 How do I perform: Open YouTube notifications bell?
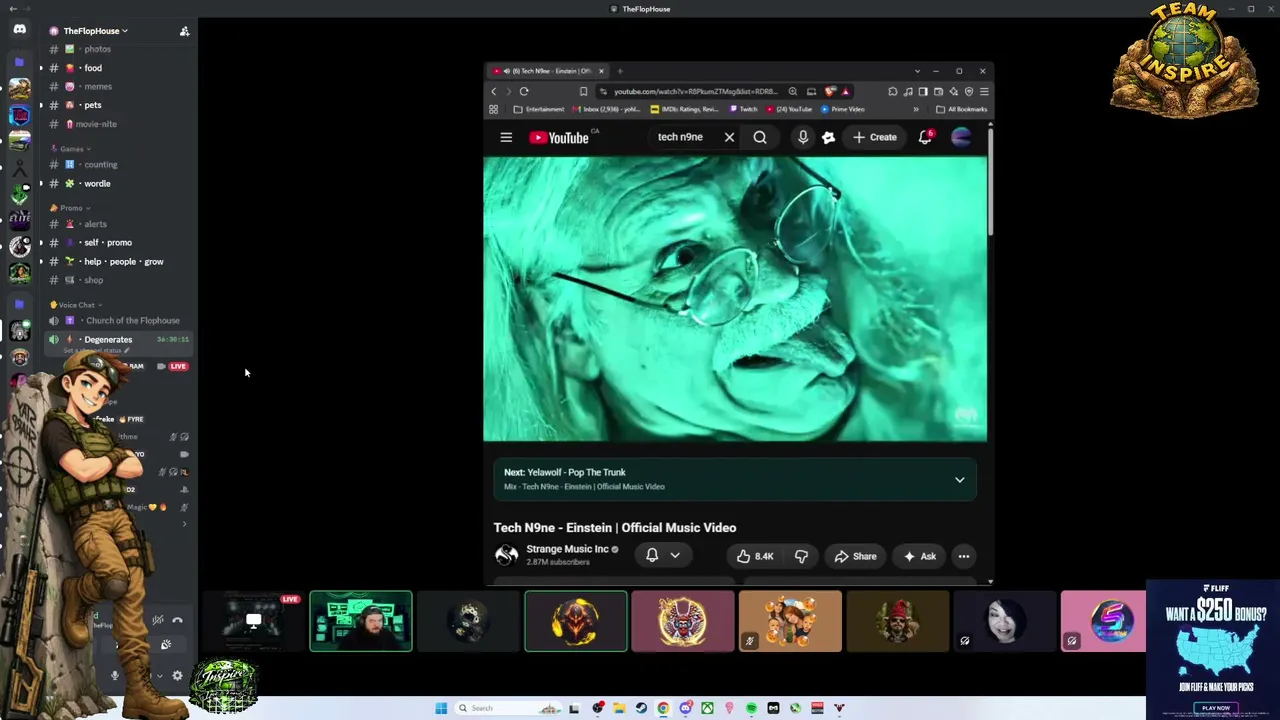point(925,137)
